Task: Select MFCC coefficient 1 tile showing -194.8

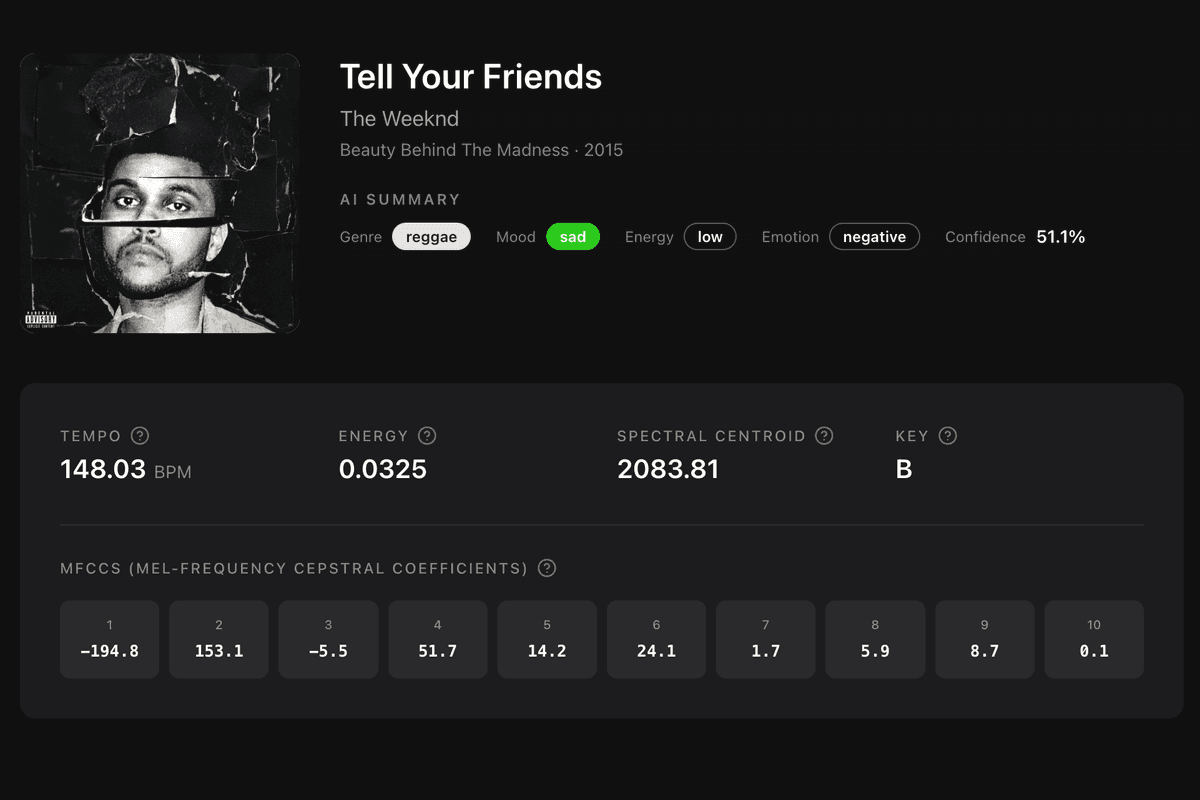Action: (109, 639)
